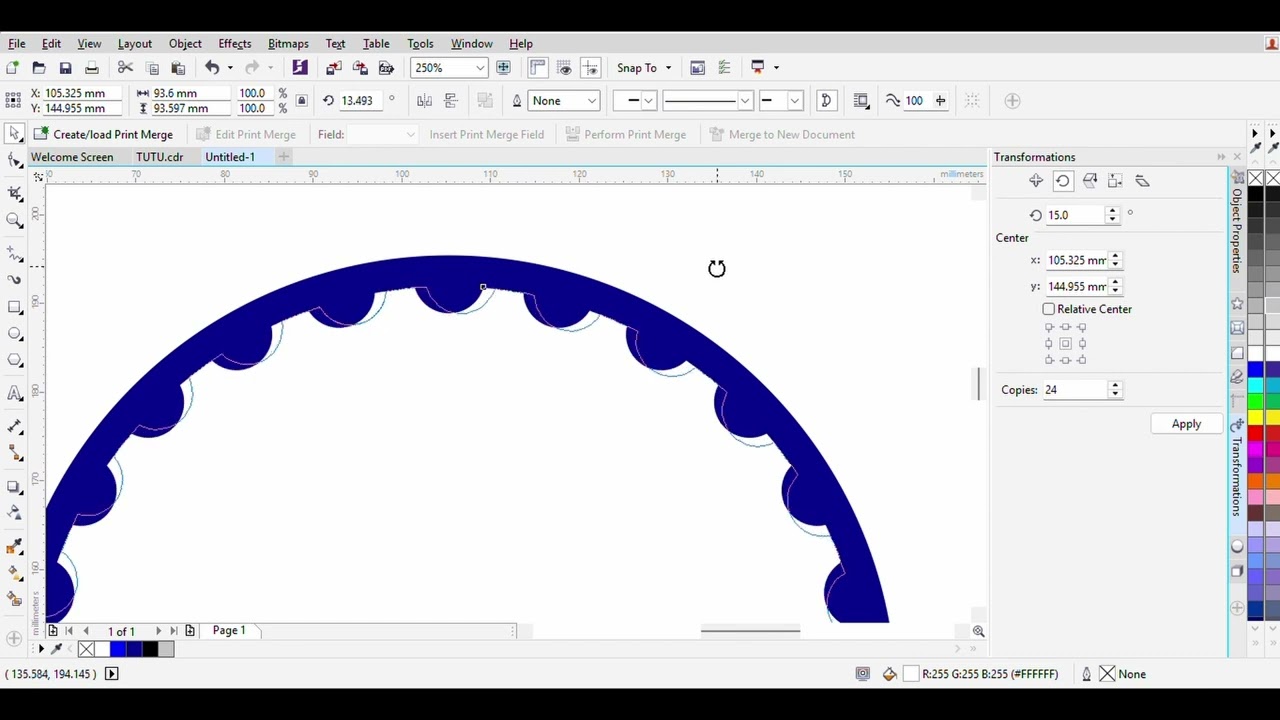The height and width of the screenshot is (720, 1280).
Task: Create a new document with toolbar icon
Action: 12,68
